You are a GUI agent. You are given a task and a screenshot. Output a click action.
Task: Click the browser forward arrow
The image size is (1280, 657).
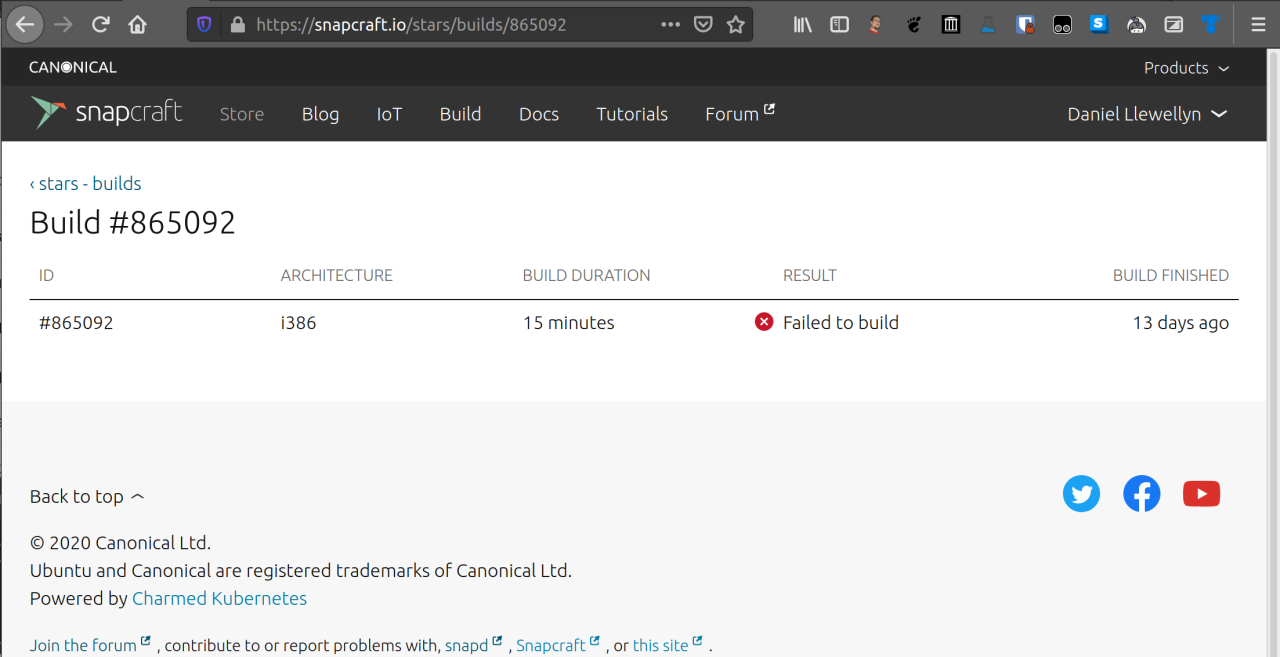[63, 24]
